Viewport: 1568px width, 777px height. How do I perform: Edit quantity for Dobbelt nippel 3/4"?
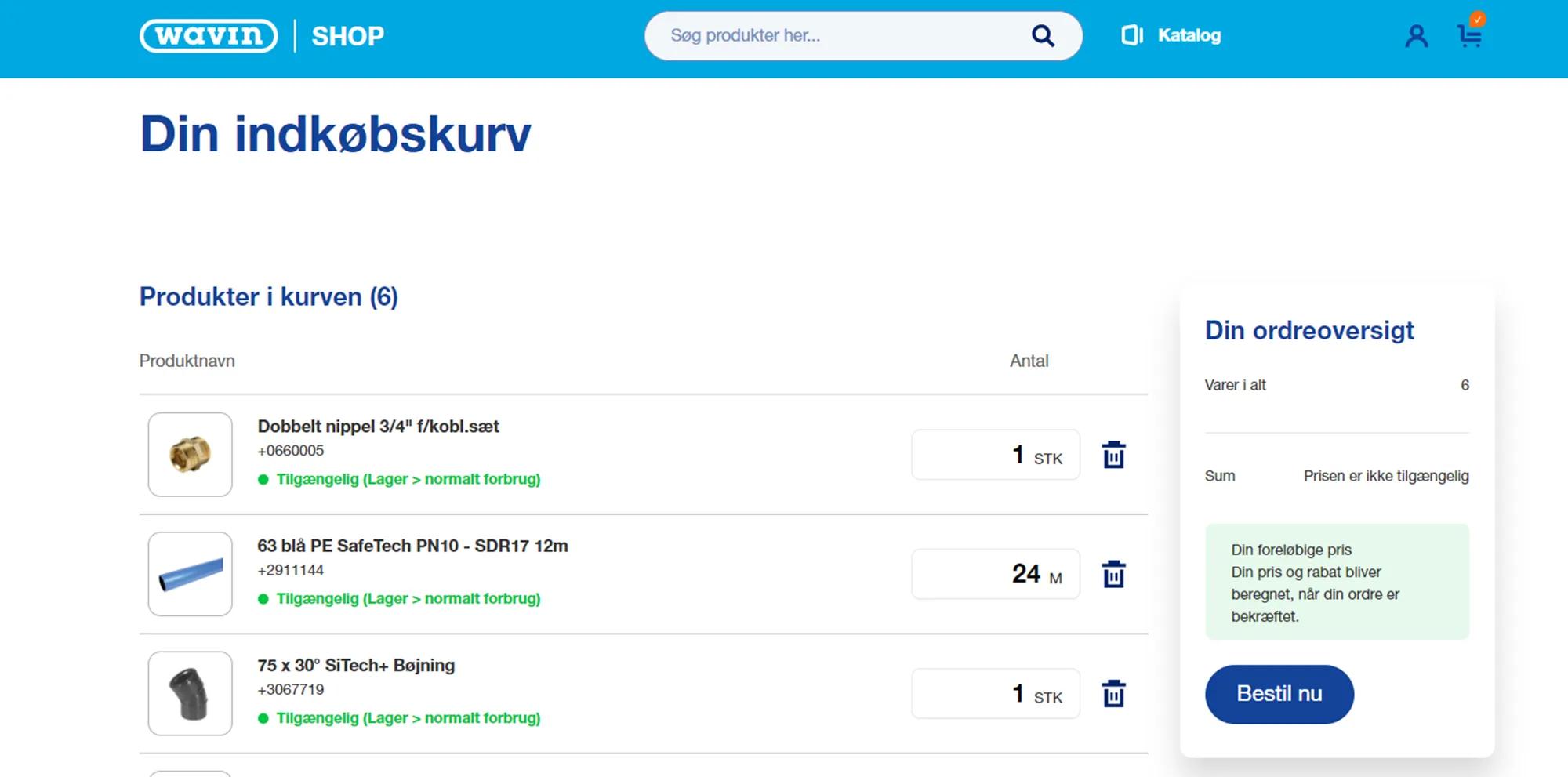(996, 455)
